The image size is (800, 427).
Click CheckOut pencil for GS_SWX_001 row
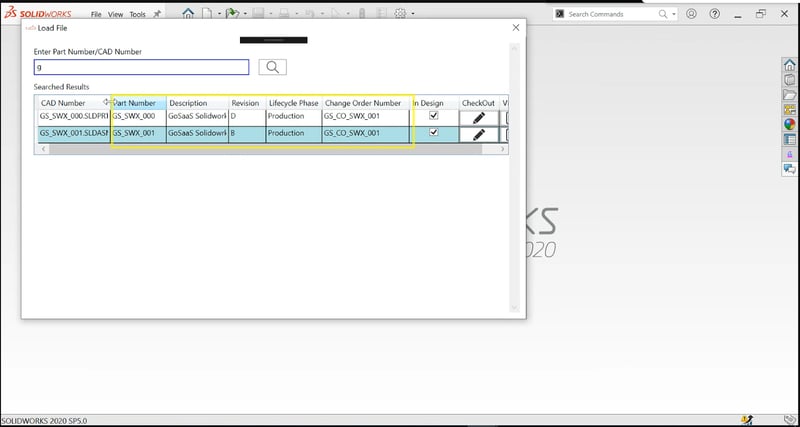pyautogui.click(x=479, y=133)
